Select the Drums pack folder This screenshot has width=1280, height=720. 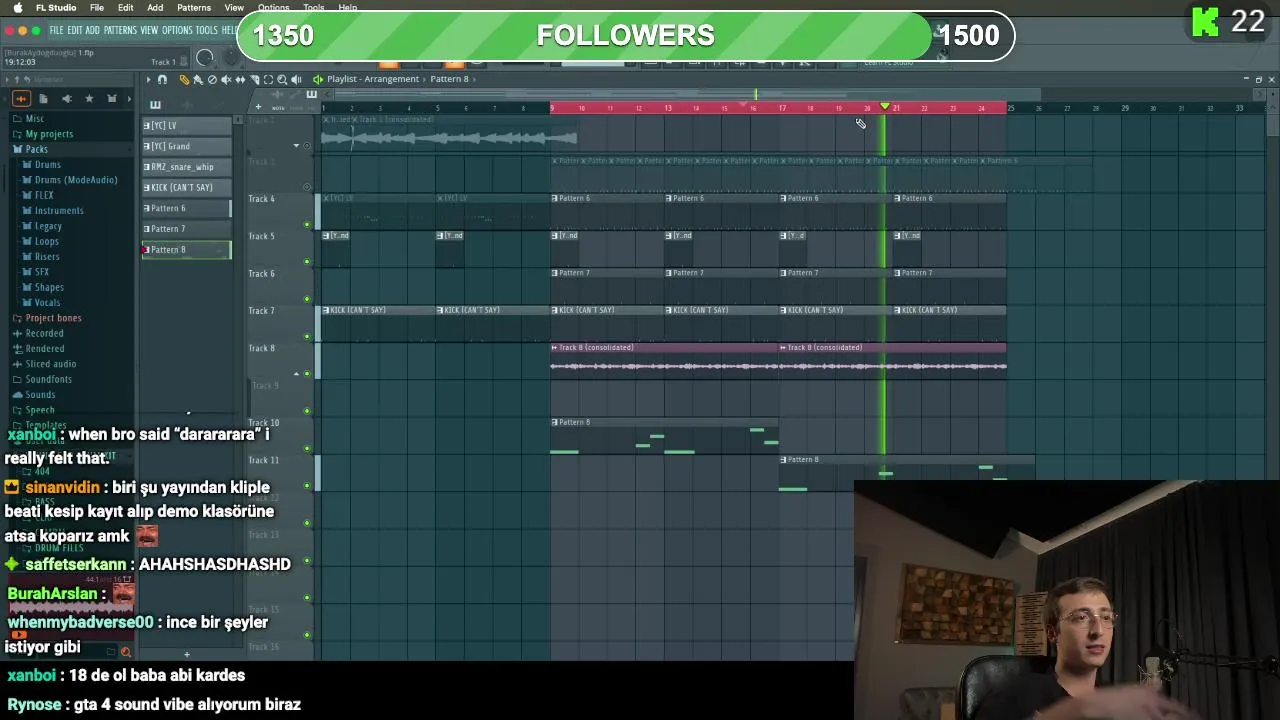pyautogui.click(x=48, y=164)
